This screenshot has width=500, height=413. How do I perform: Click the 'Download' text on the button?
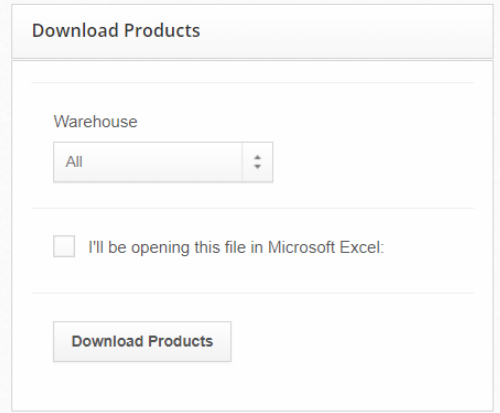[x=107, y=341]
